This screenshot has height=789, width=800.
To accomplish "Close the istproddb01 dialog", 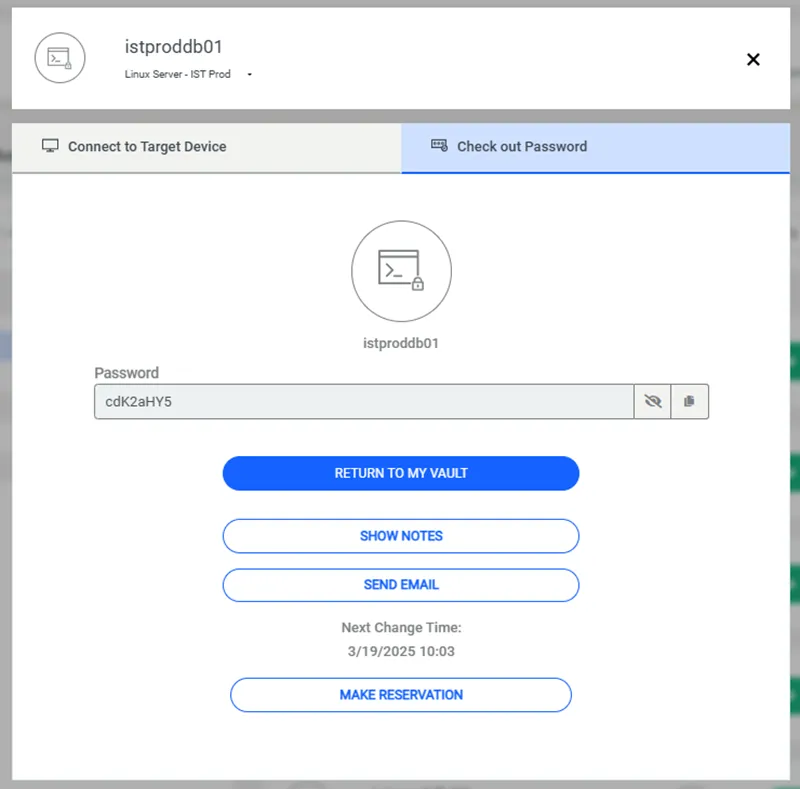I will [x=753, y=59].
